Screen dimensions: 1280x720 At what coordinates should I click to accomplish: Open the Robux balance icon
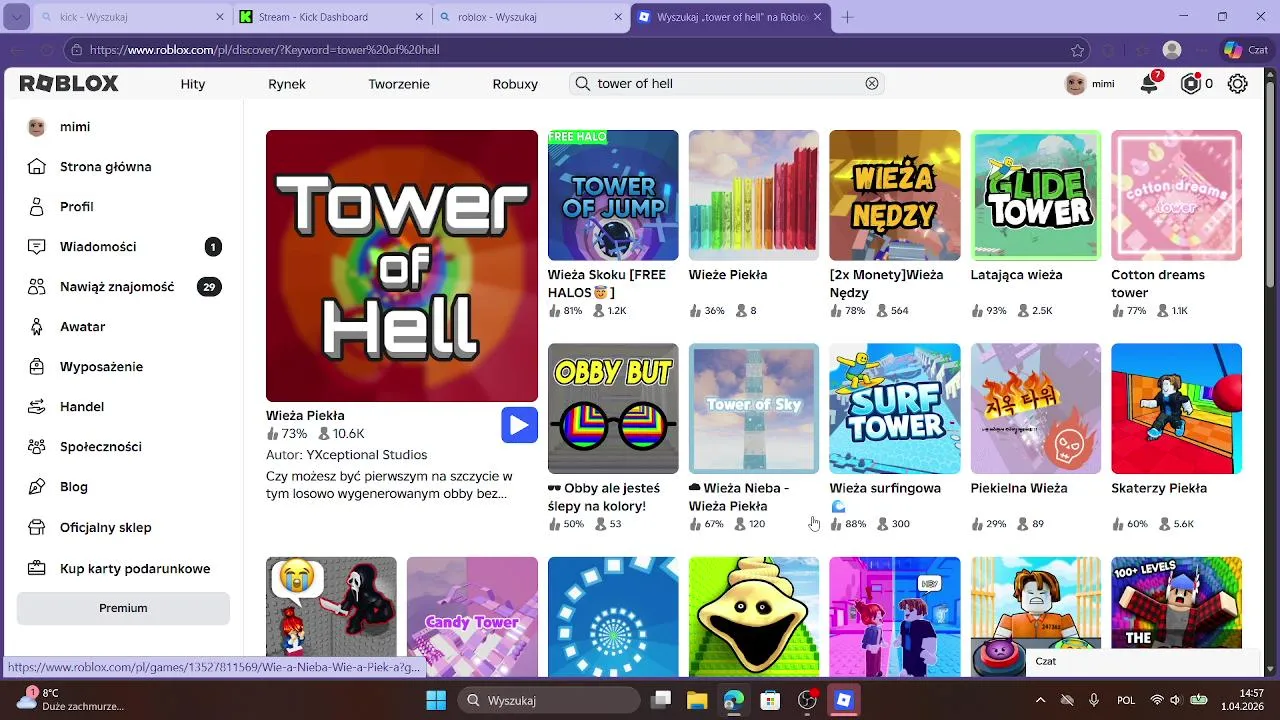1190,84
